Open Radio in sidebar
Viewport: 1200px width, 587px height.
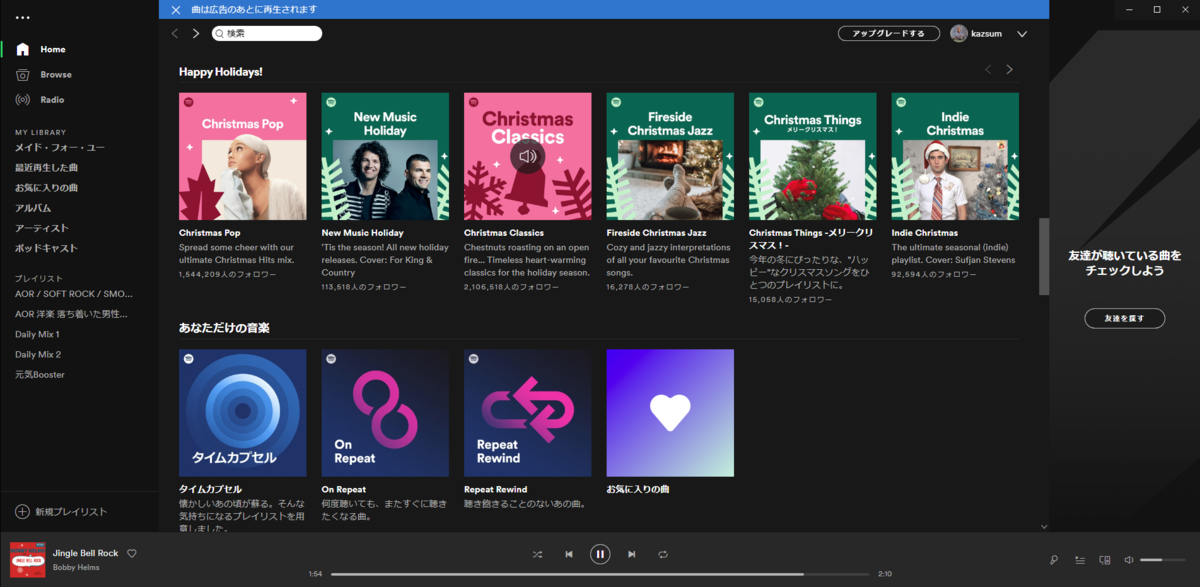tap(52, 100)
